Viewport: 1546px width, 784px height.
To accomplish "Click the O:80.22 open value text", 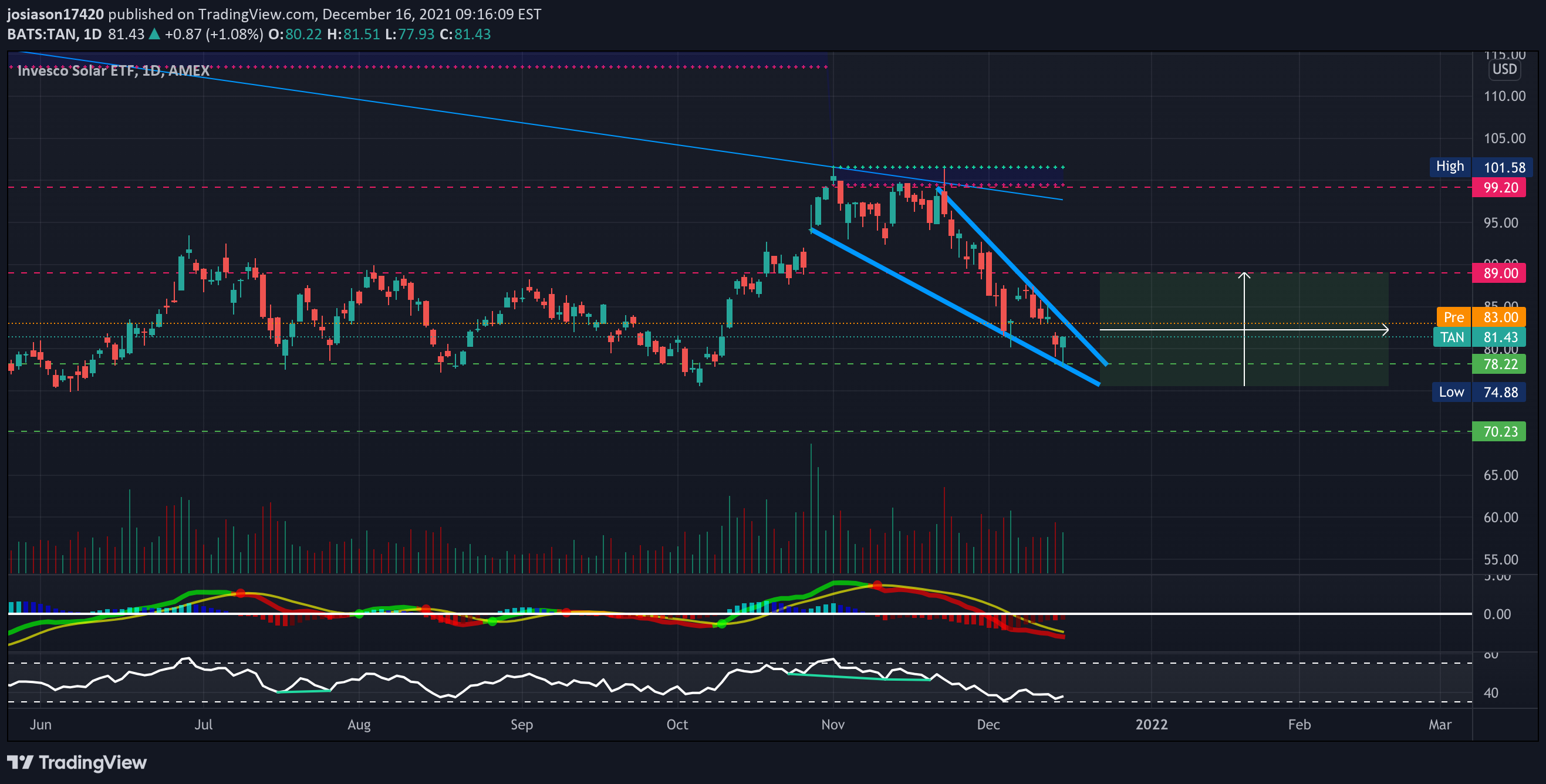I will point(295,34).
